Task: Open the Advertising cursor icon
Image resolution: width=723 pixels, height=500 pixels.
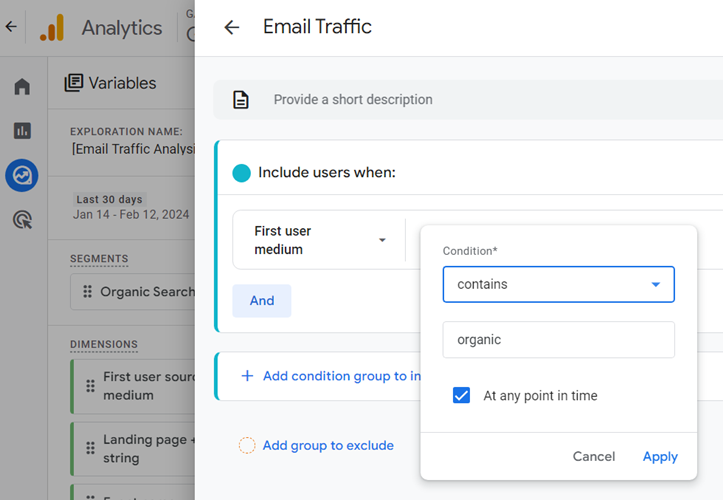Action: pyautogui.click(x=22, y=220)
